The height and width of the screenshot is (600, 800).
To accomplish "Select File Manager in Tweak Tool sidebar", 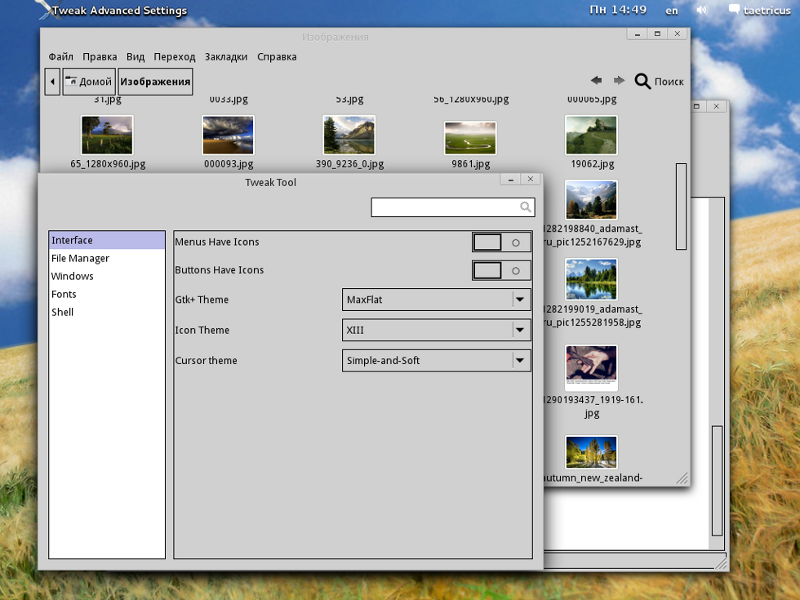I will [107, 258].
